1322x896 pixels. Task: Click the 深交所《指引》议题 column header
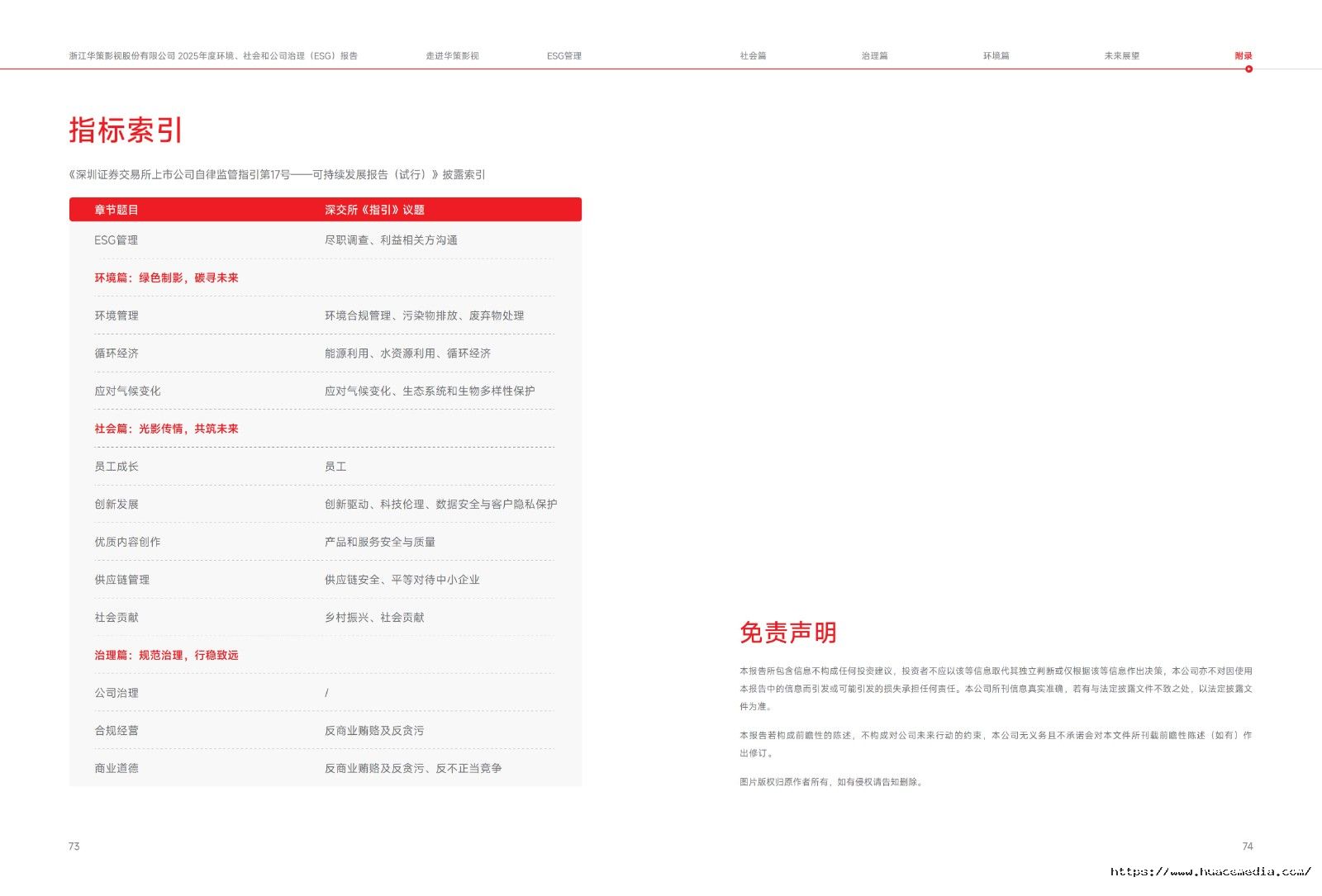[374, 210]
